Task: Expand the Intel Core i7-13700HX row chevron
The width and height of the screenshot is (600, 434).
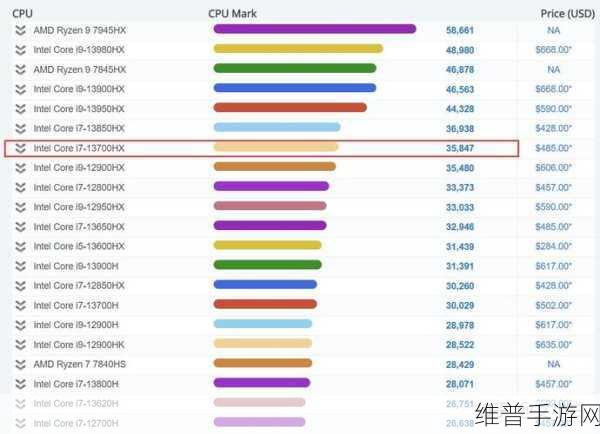Action: [x=21, y=148]
